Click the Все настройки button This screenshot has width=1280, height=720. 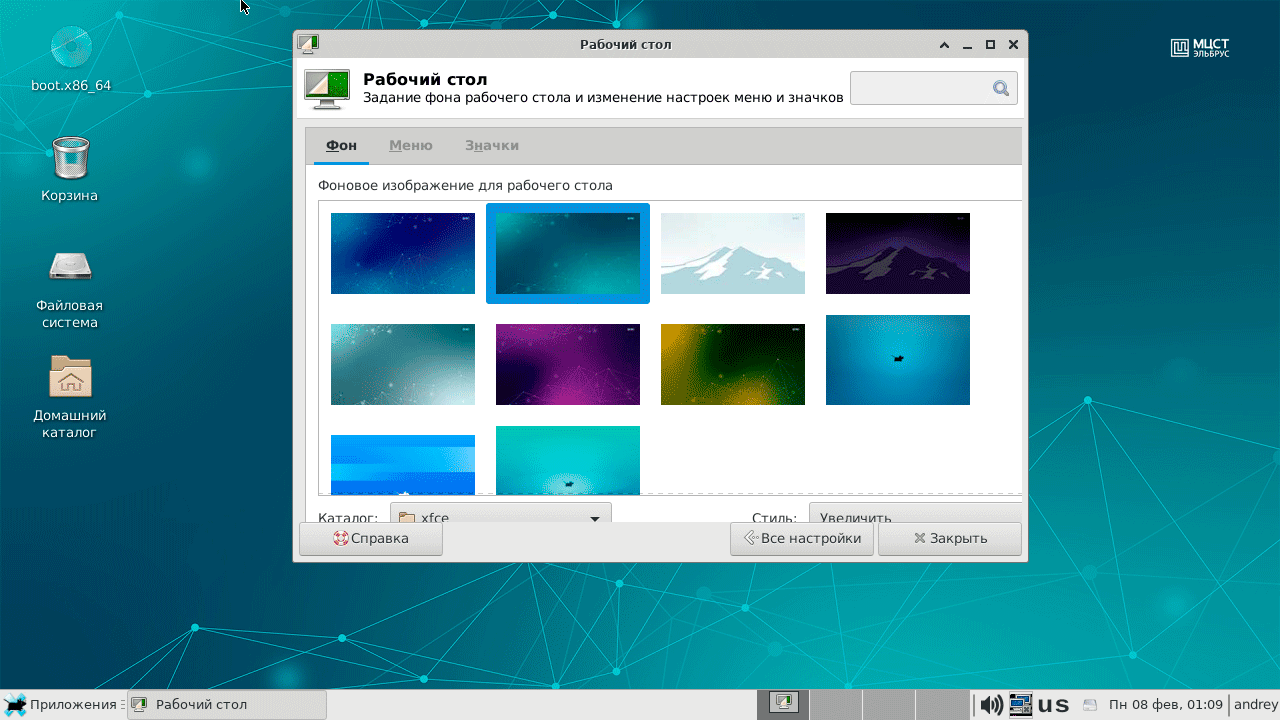802,539
